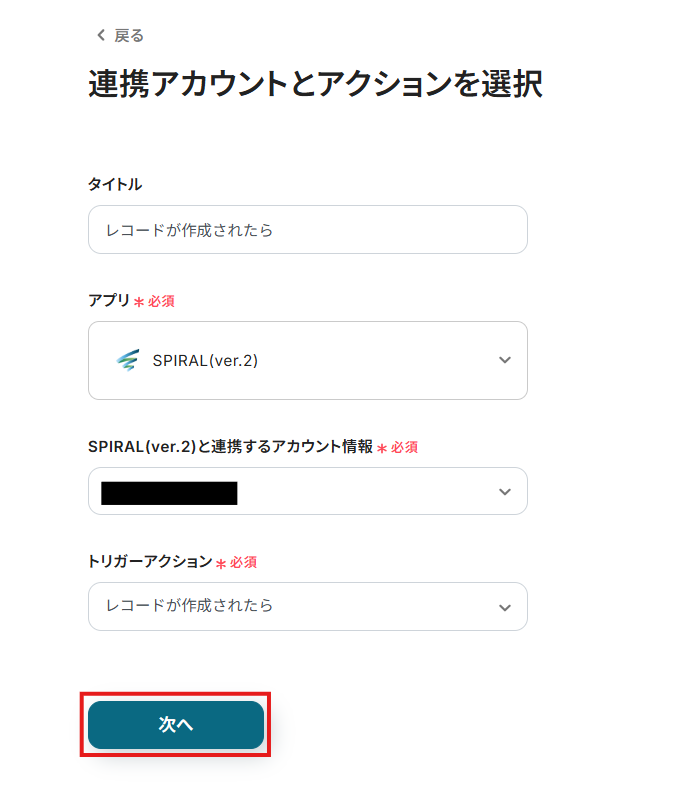
Task: Click the back chevron arrow icon
Action: pyautogui.click(x=100, y=36)
